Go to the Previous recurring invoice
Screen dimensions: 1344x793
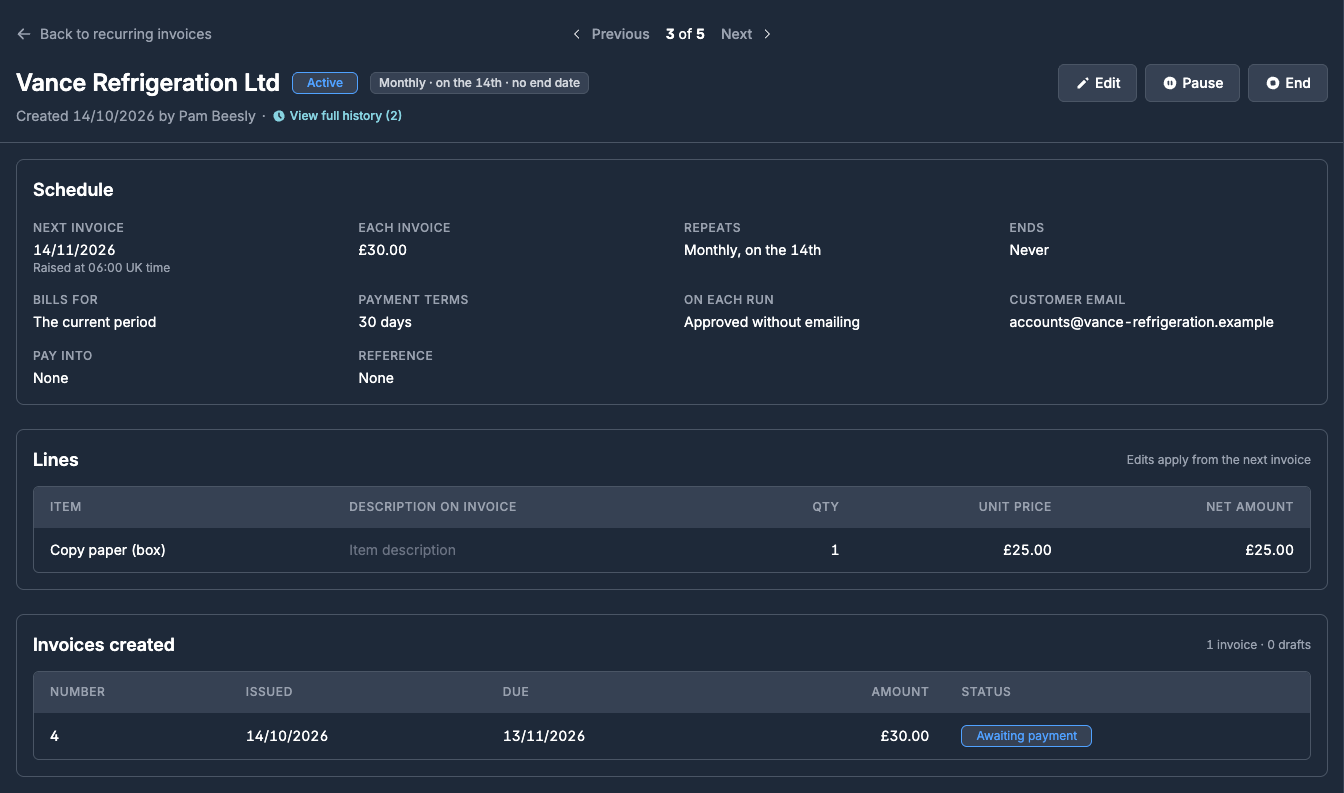[611, 34]
